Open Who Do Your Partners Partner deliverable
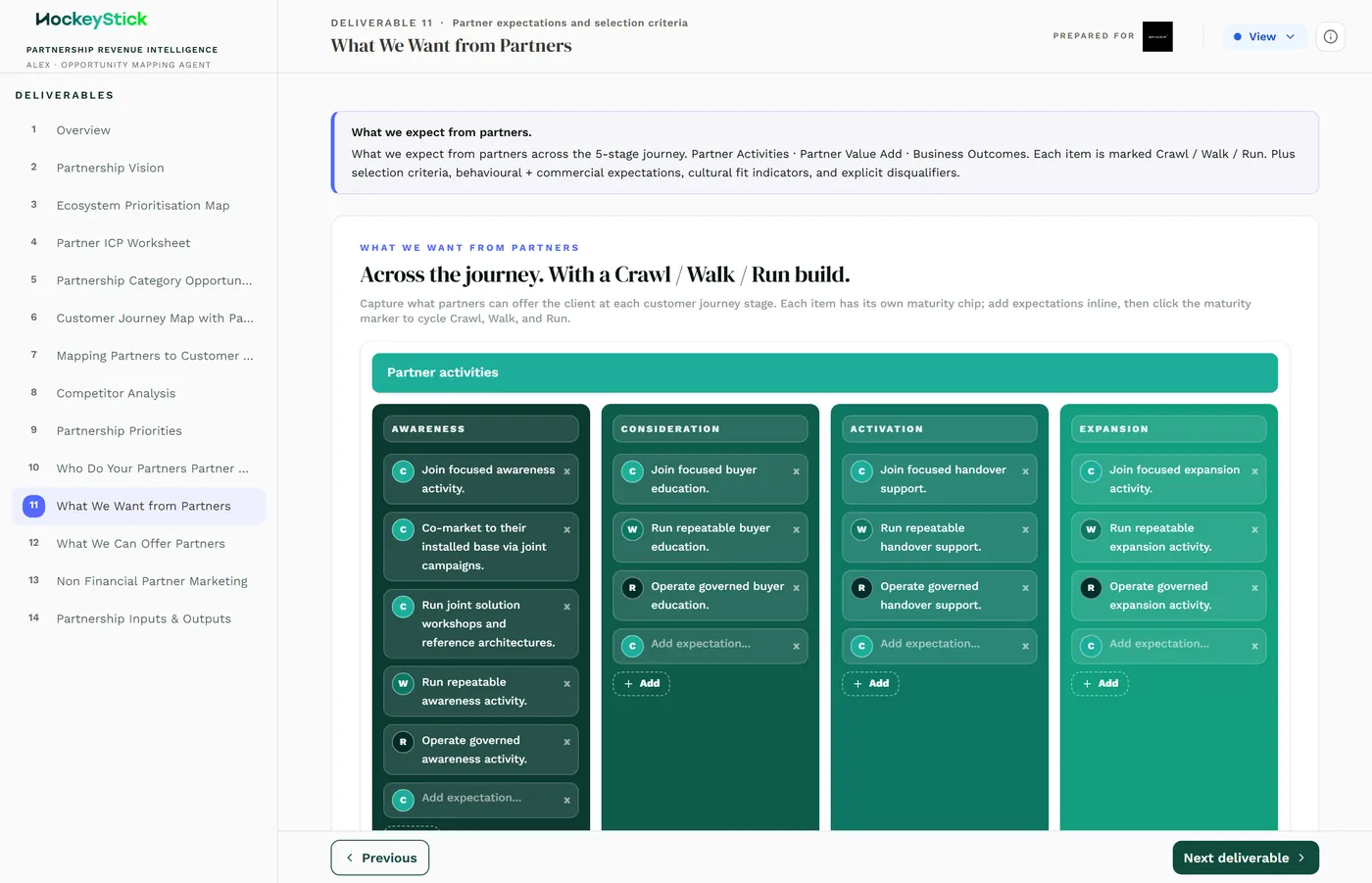 pyautogui.click(x=138, y=468)
